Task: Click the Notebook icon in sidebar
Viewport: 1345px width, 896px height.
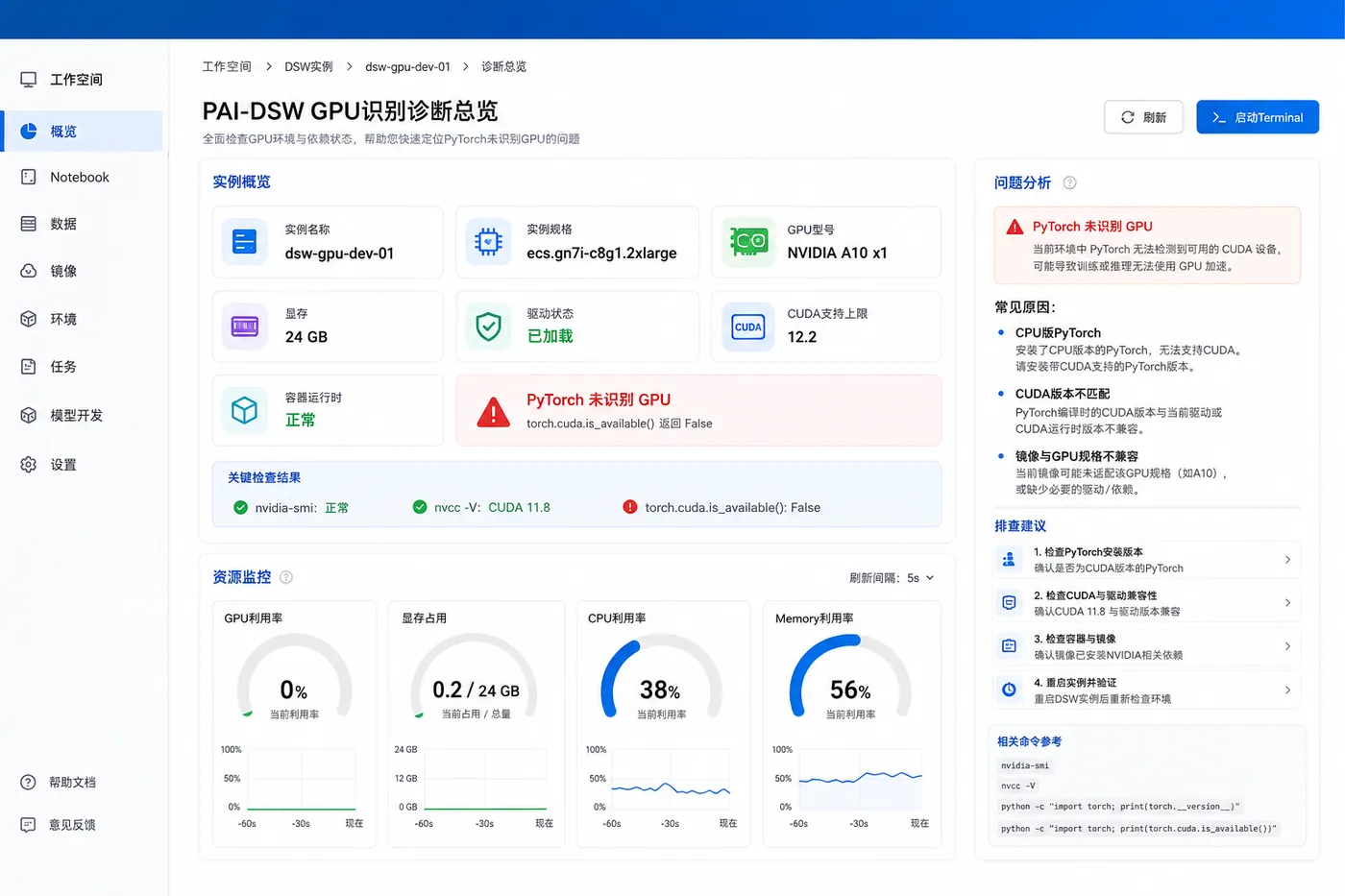Action: tap(29, 178)
